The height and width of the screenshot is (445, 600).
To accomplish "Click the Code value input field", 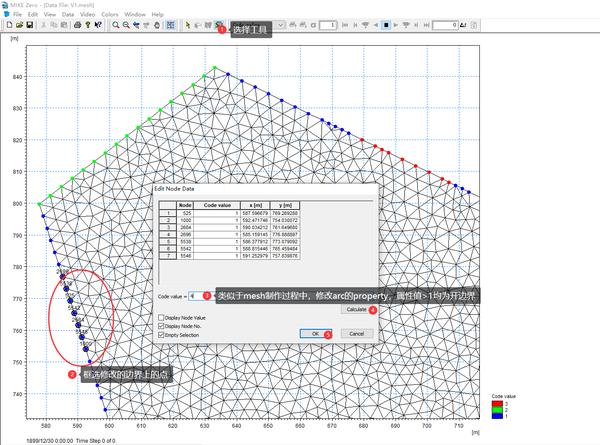I will point(196,297).
